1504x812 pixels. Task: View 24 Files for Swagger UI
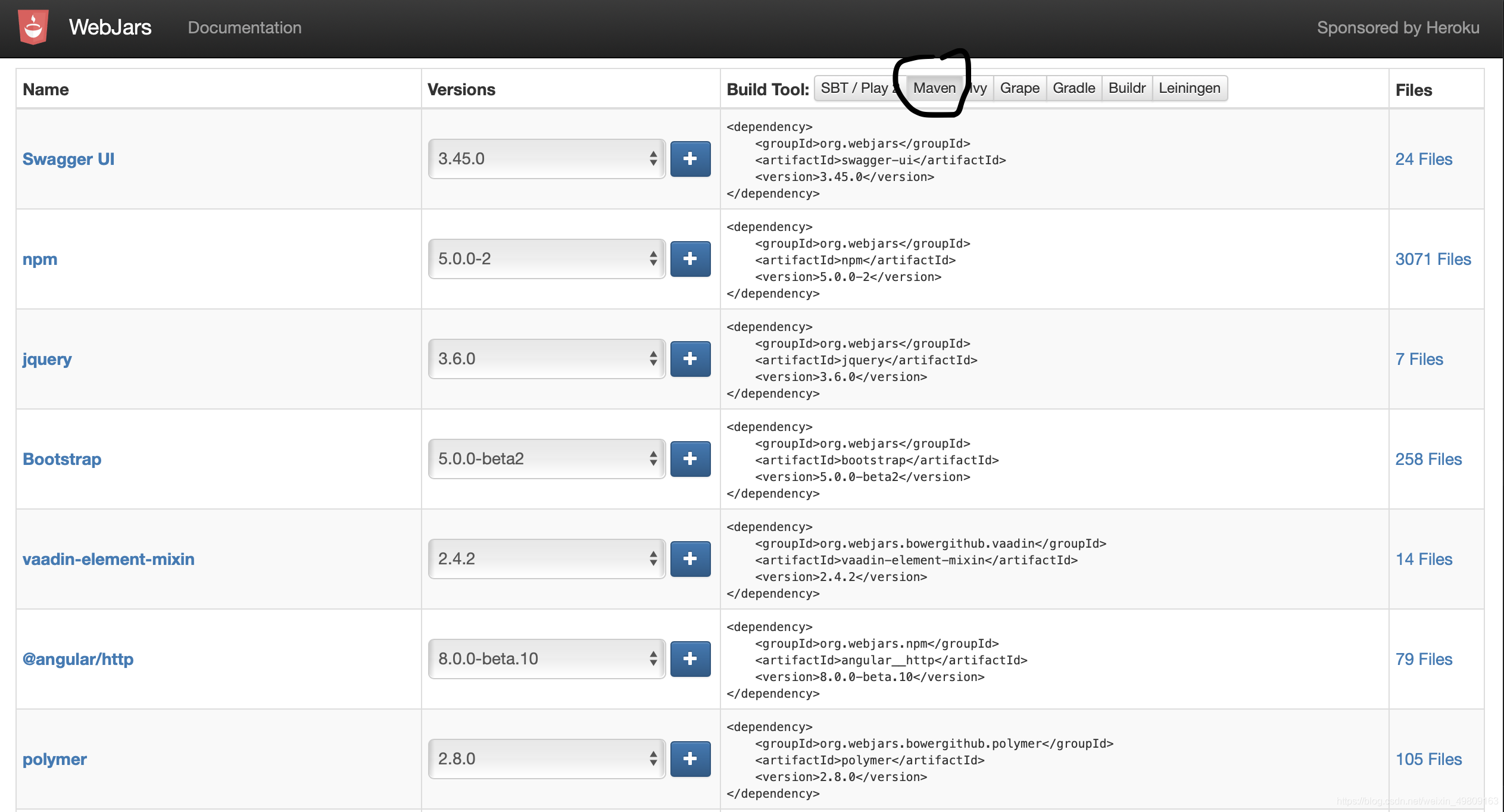pos(1424,159)
